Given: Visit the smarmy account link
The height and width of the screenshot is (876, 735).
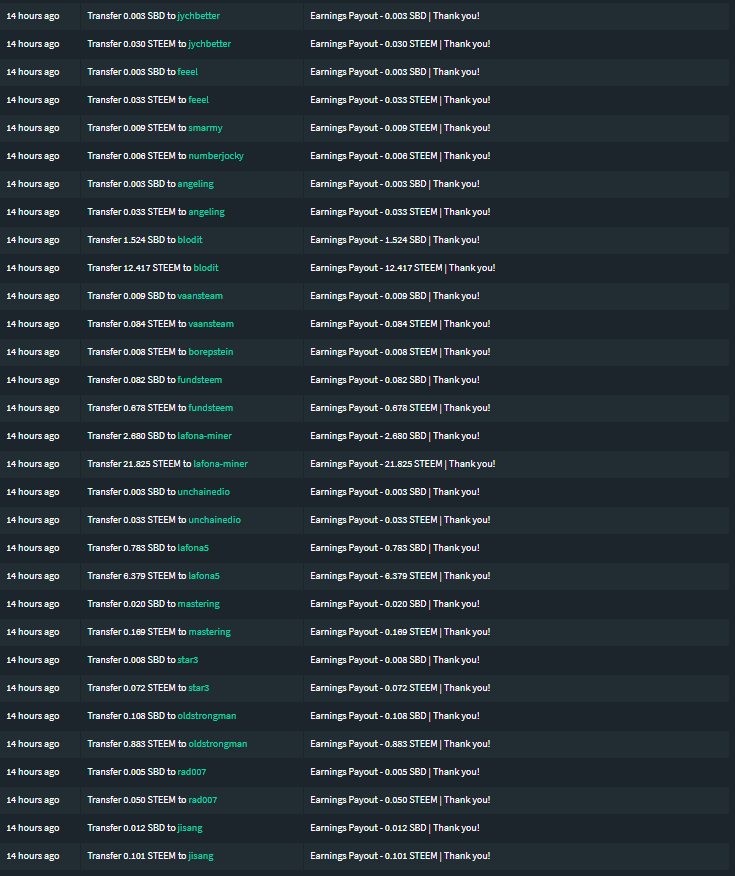Looking at the screenshot, I should point(205,128).
